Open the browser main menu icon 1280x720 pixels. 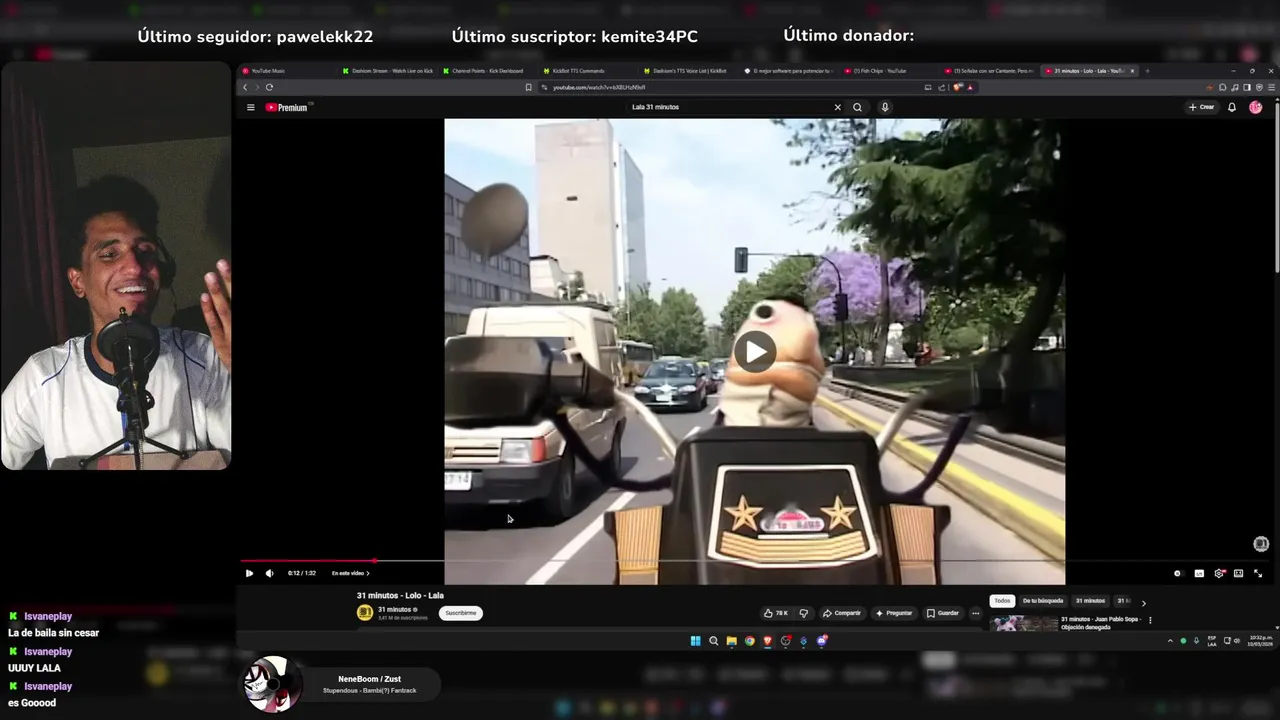[x=1269, y=87]
